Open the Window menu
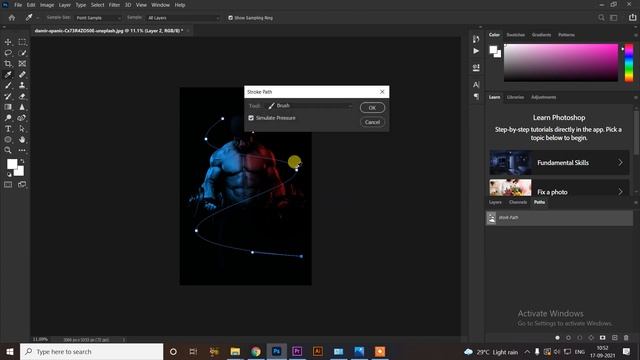Screen dimensions: 640x360 [160, 5]
